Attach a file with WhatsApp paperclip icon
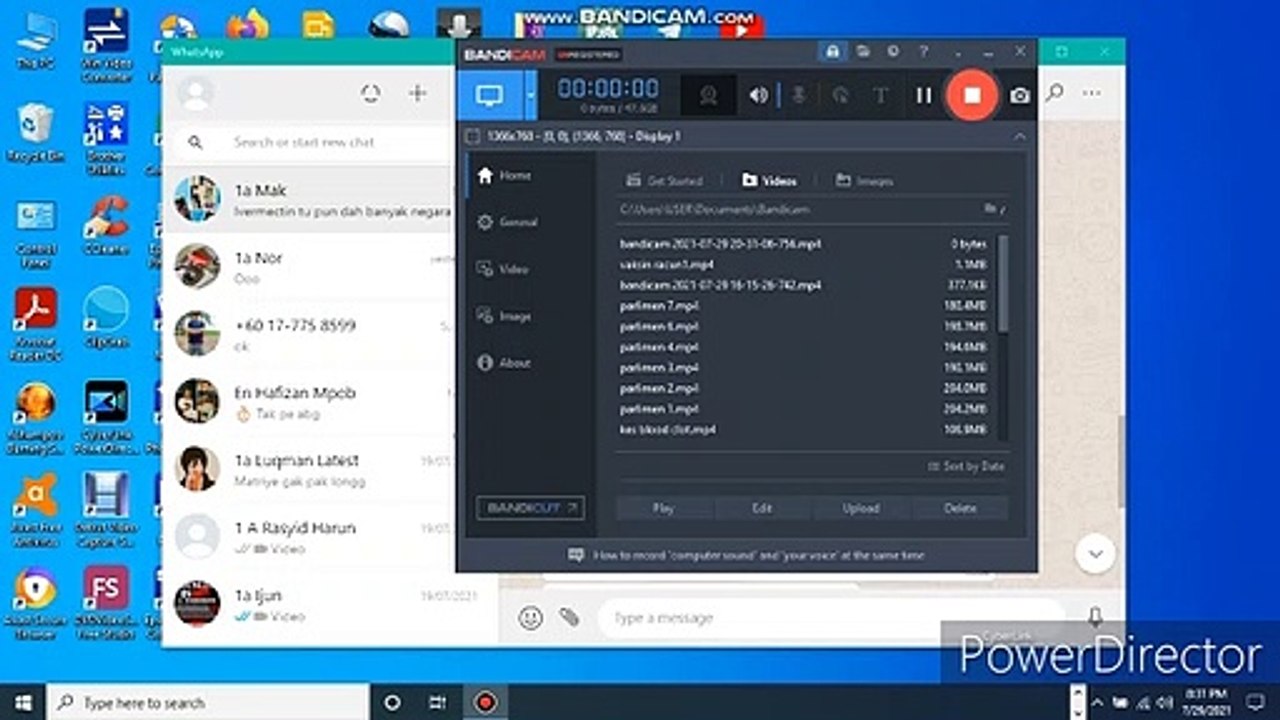Image resolution: width=1280 pixels, height=720 pixels. 570,618
